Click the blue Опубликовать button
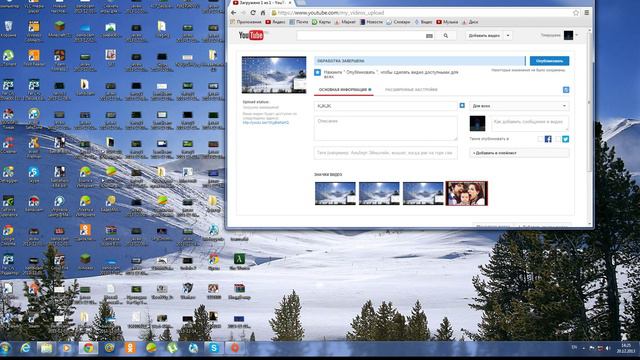 pyautogui.click(x=549, y=61)
